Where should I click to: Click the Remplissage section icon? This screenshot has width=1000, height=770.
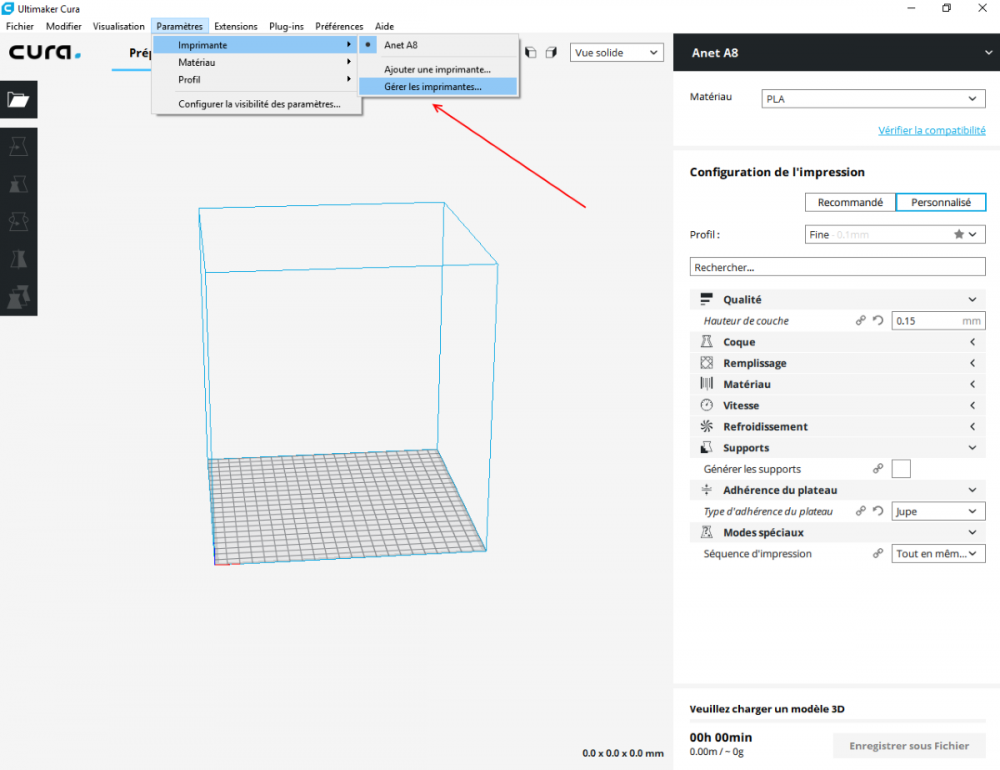click(707, 363)
